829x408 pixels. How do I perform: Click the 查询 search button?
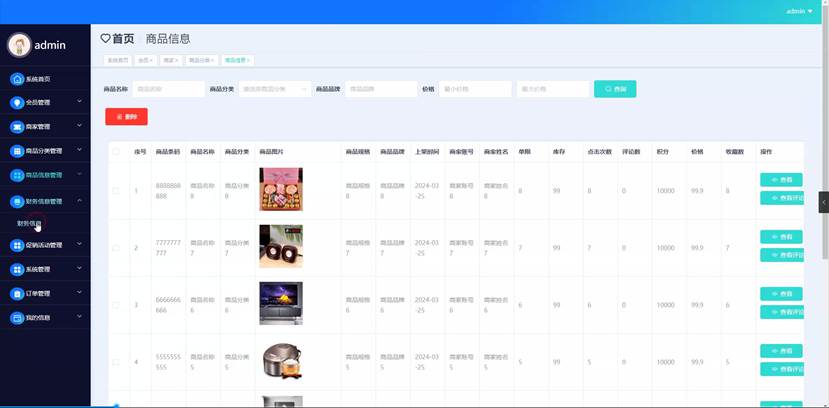point(615,89)
